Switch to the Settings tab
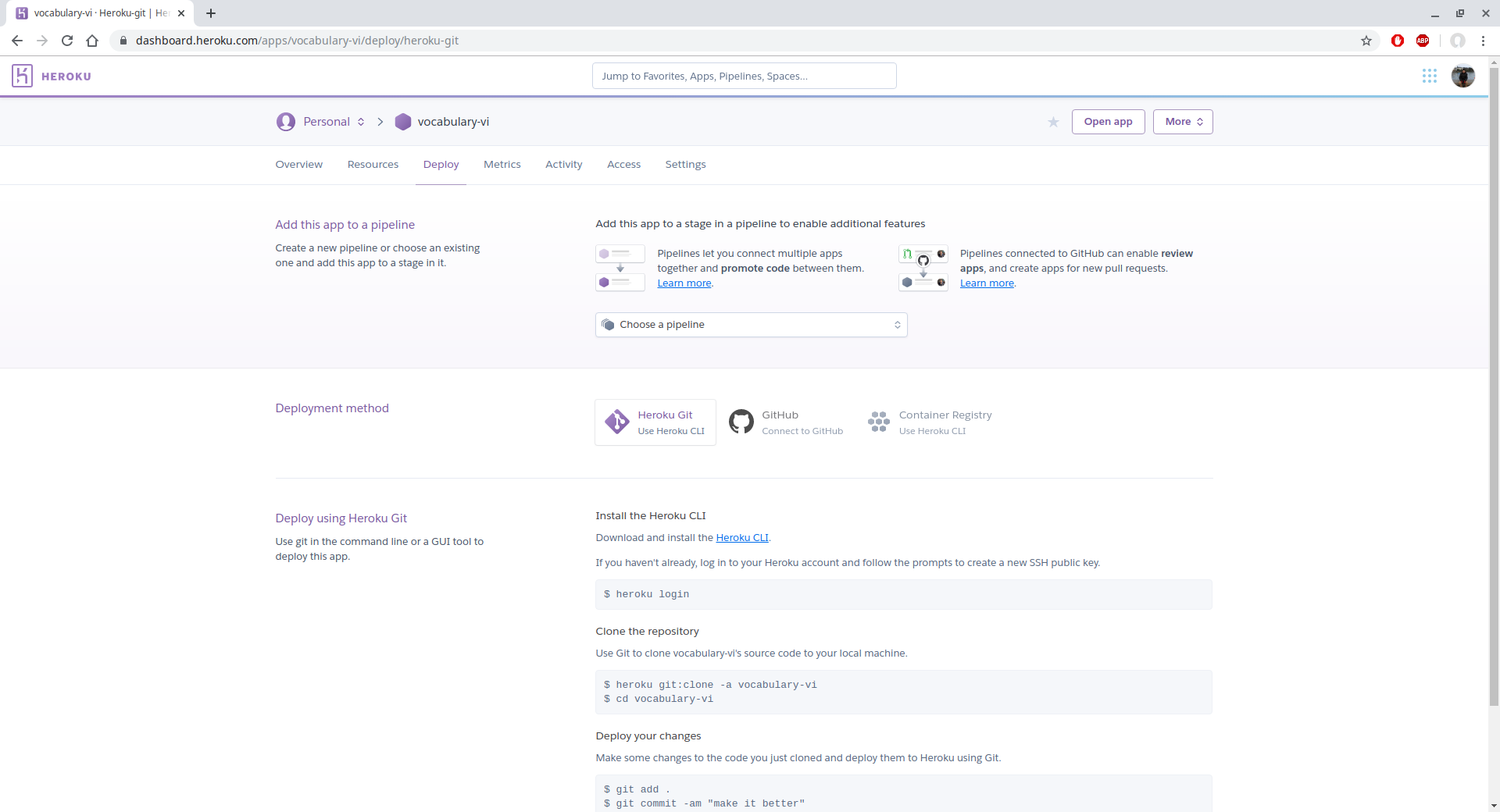 (x=685, y=164)
